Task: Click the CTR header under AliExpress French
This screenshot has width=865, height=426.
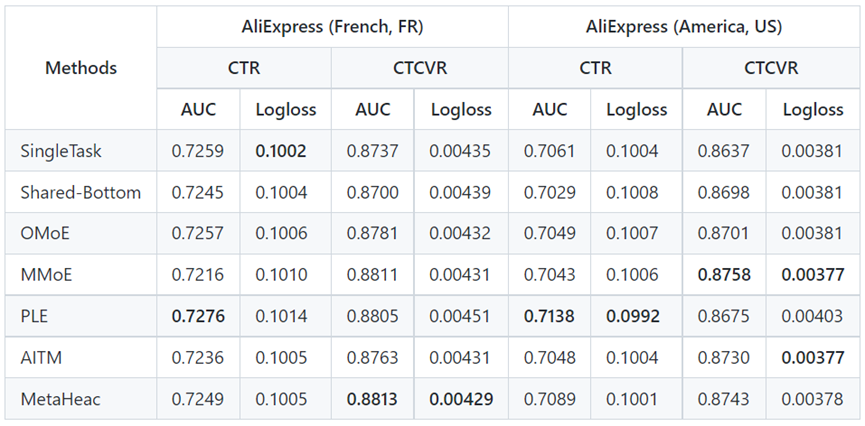Action: tap(244, 68)
